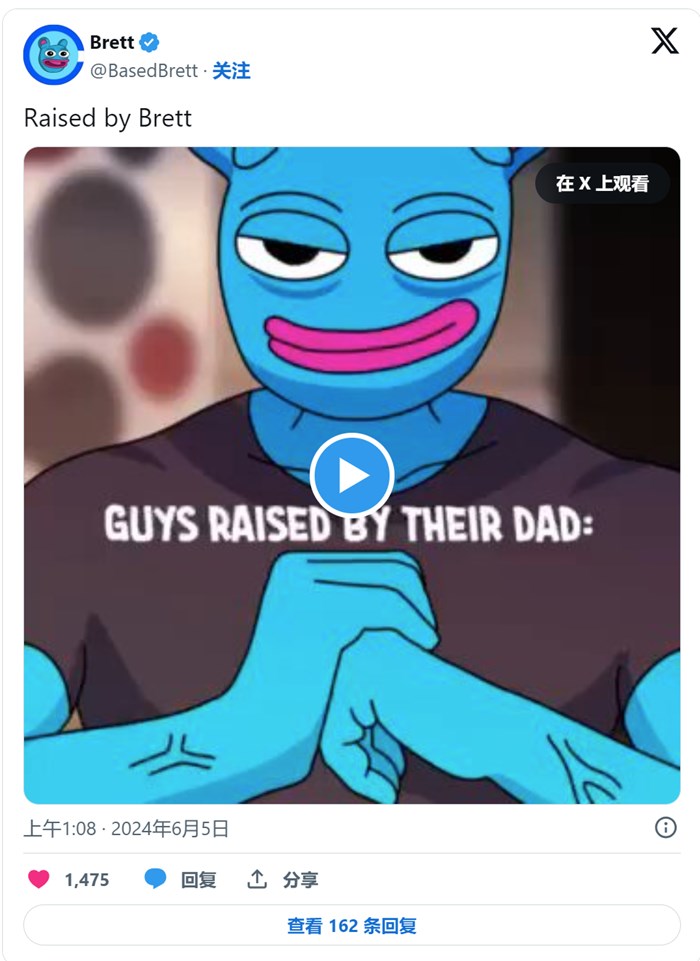Click the share upload arrow icon
Image resolution: width=700 pixels, height=961 pixels.
[257, 879]
